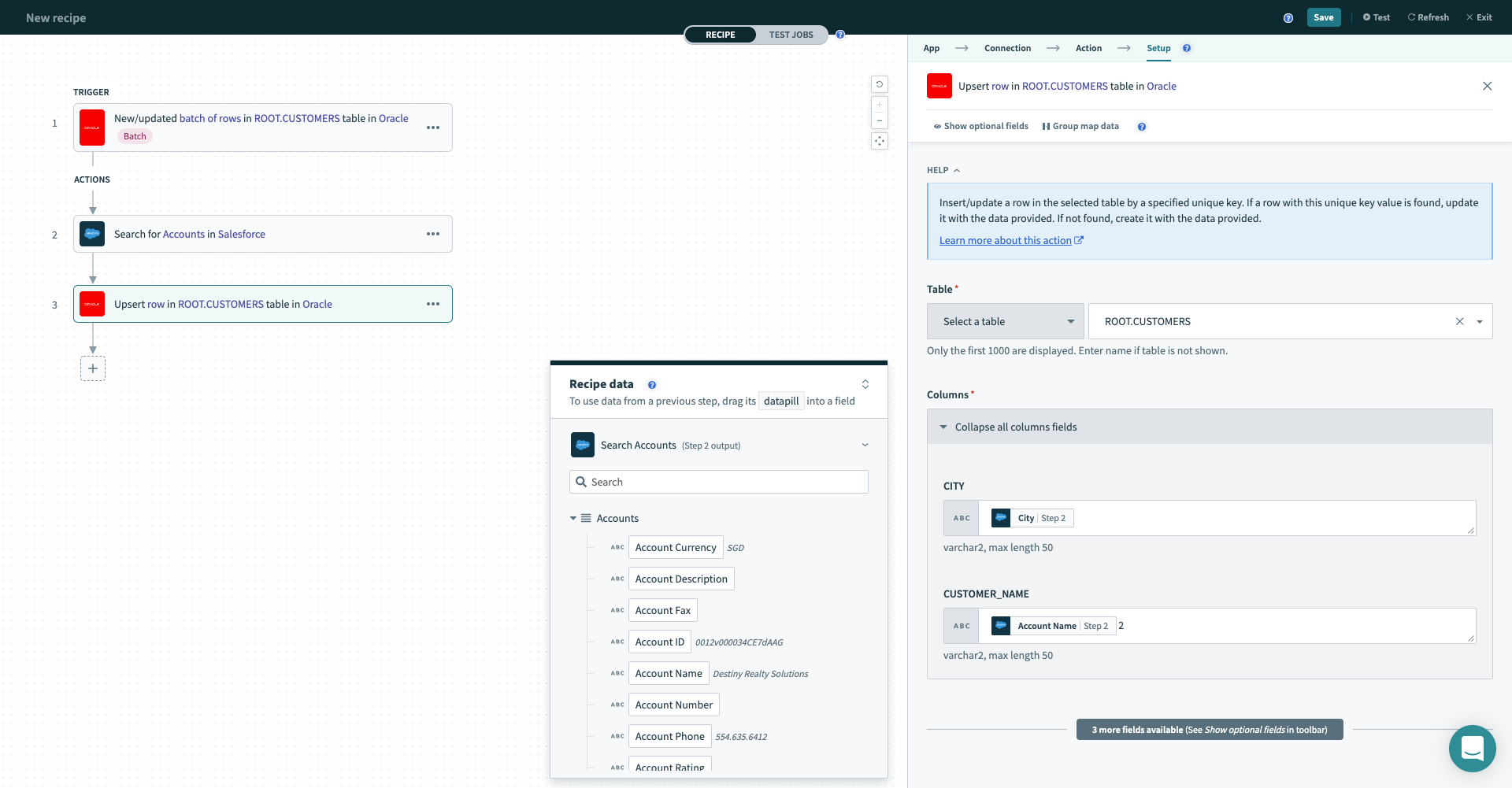Go to the Connection tab

tap(1007, 48)
